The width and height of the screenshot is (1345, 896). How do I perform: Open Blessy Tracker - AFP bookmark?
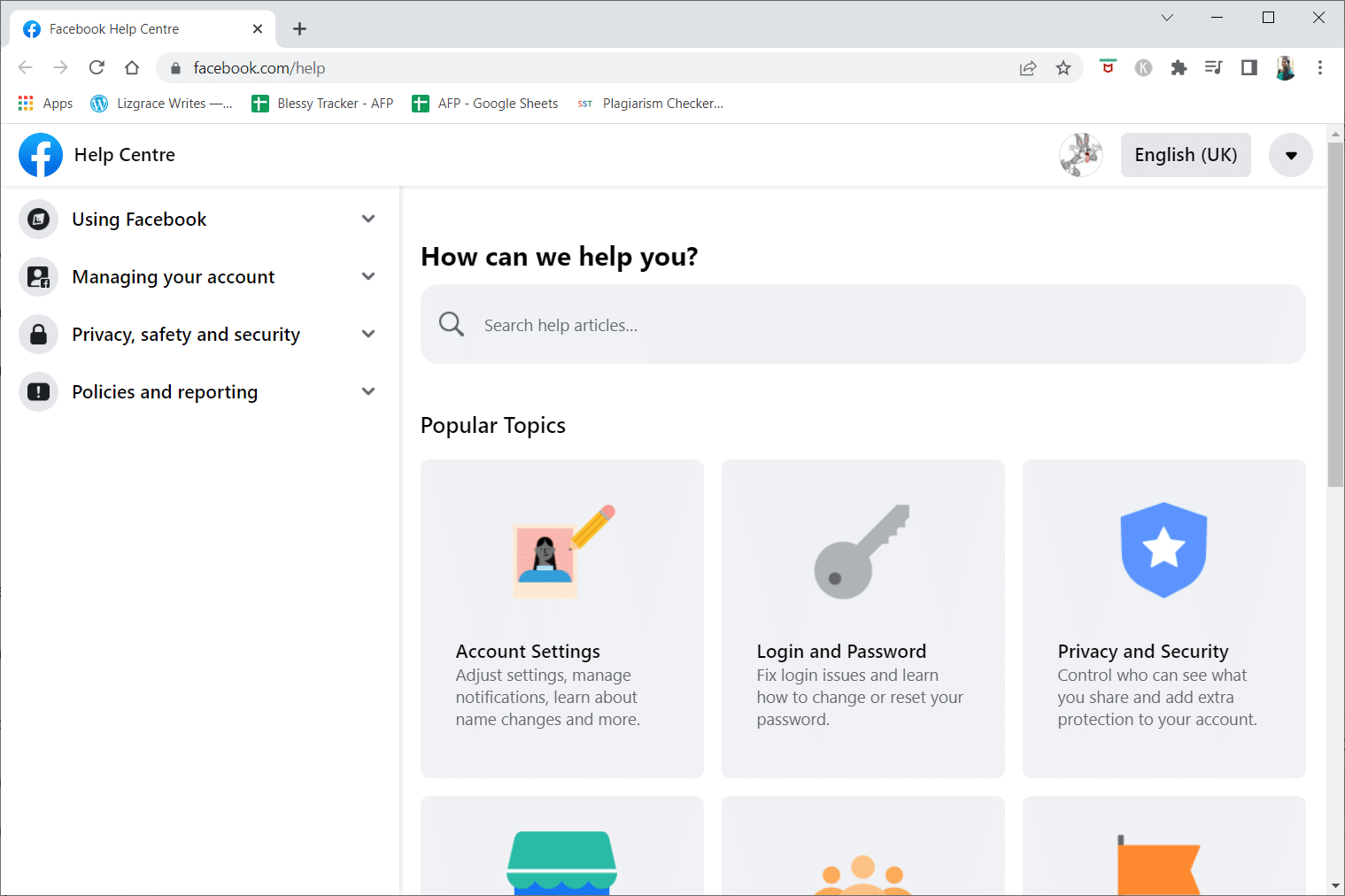click(322, 103)
